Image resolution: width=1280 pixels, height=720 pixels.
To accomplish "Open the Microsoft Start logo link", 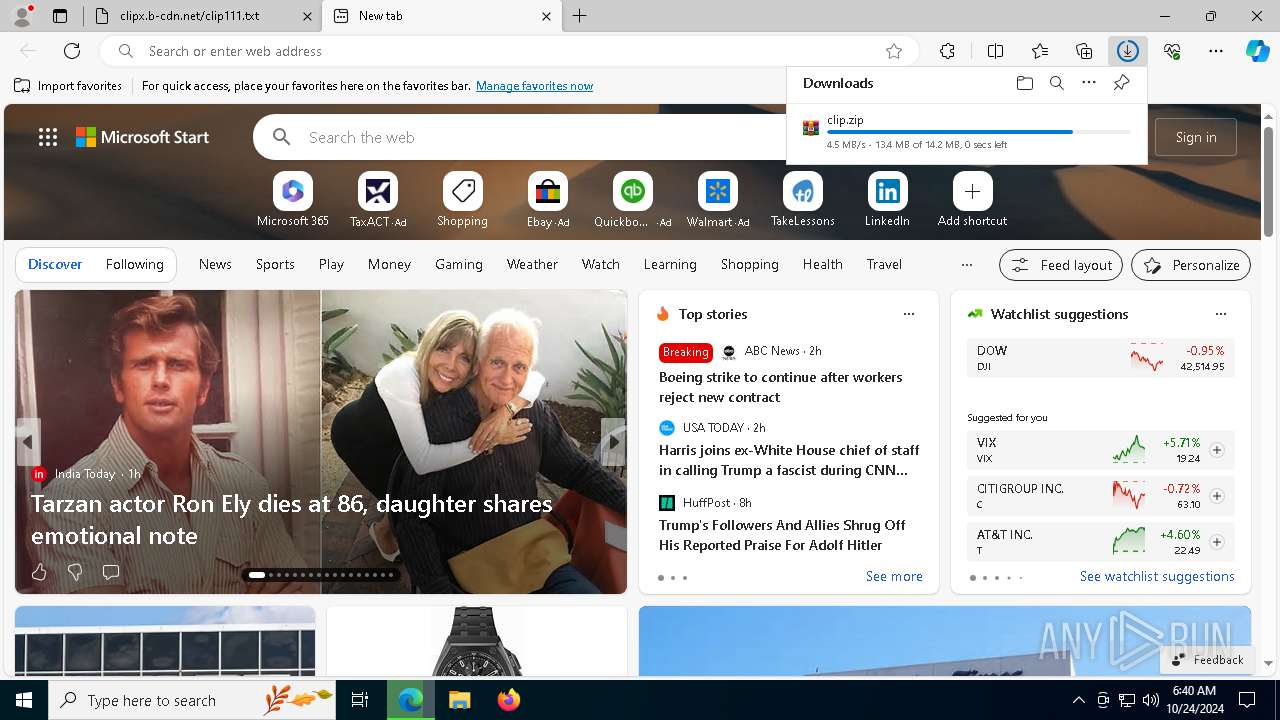I will (x=143, y=137).
